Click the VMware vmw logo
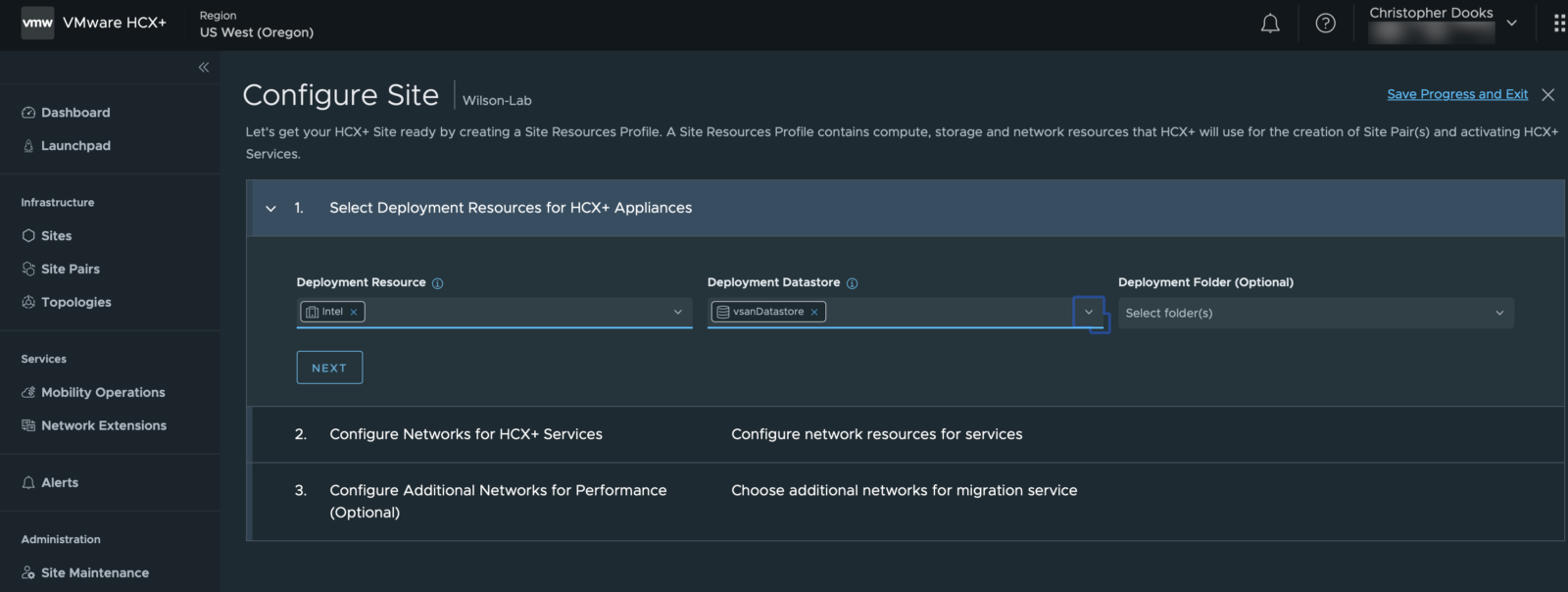 [37, 23]
